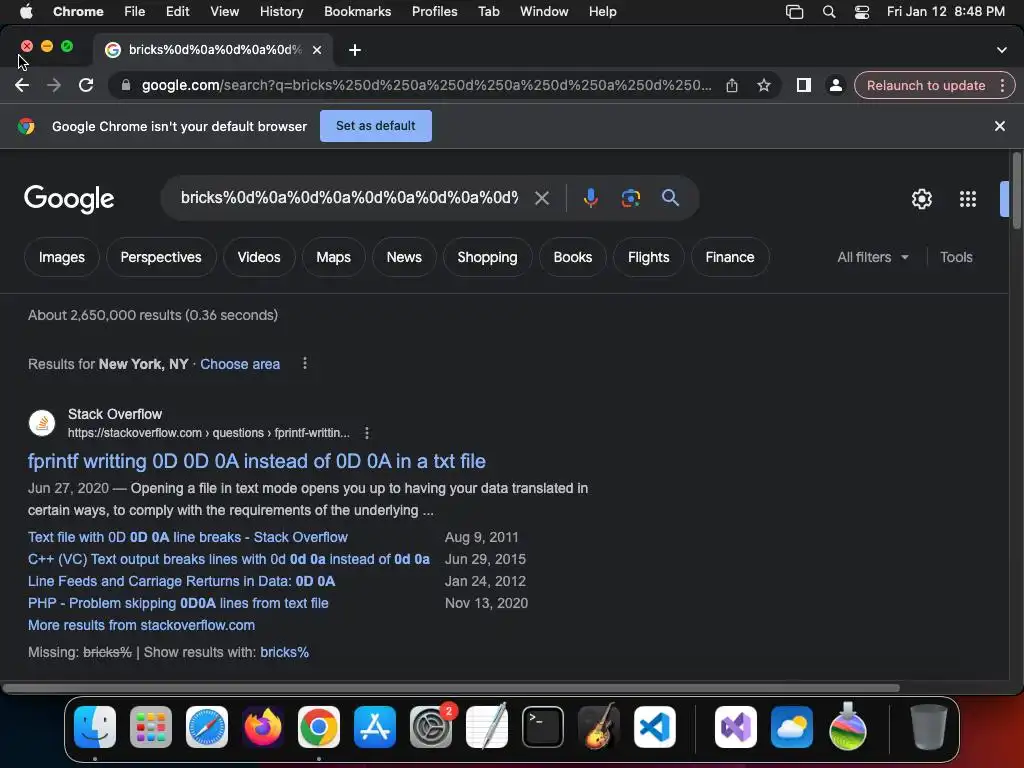Viewport: 1024px width, 768px height.
Task: Click the horizontal page scrollbar
Action: (x=451, y=688)
